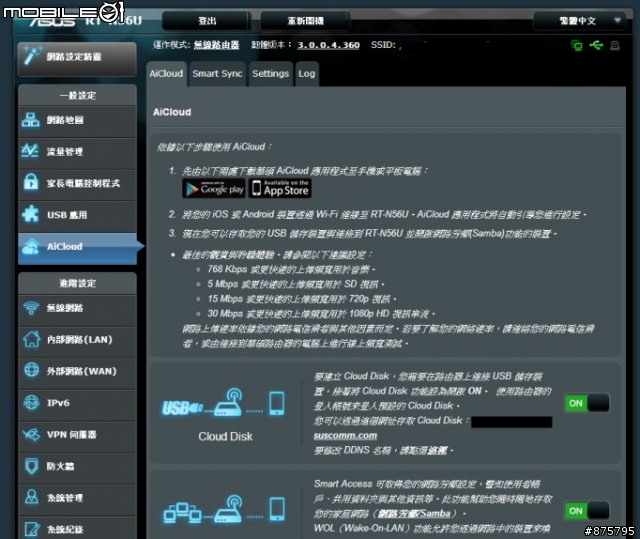Open the System Log notepad icon
Screen dimensions: 640x539
click(x=31, y=529)
